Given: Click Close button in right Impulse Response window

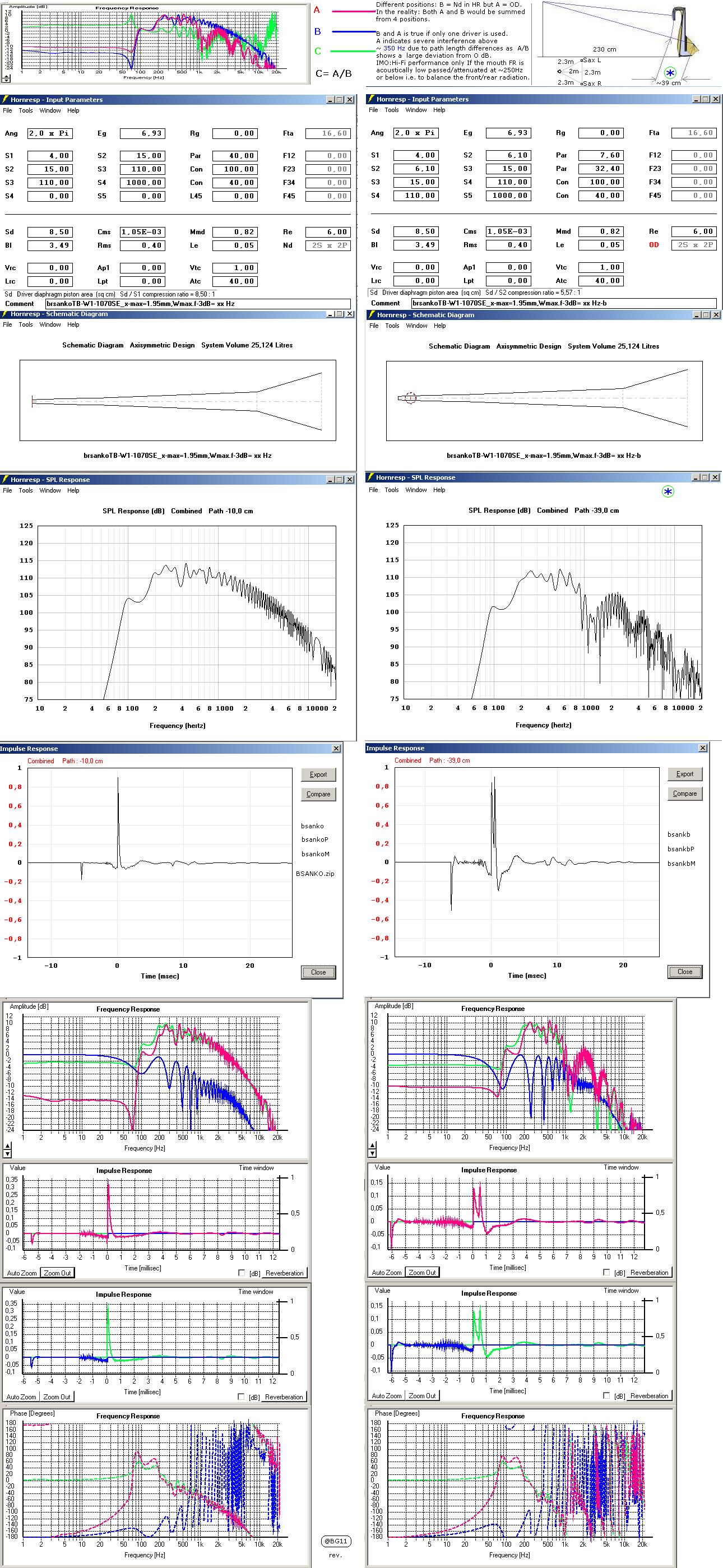Looking at the screenshot, I should (685, 972).
